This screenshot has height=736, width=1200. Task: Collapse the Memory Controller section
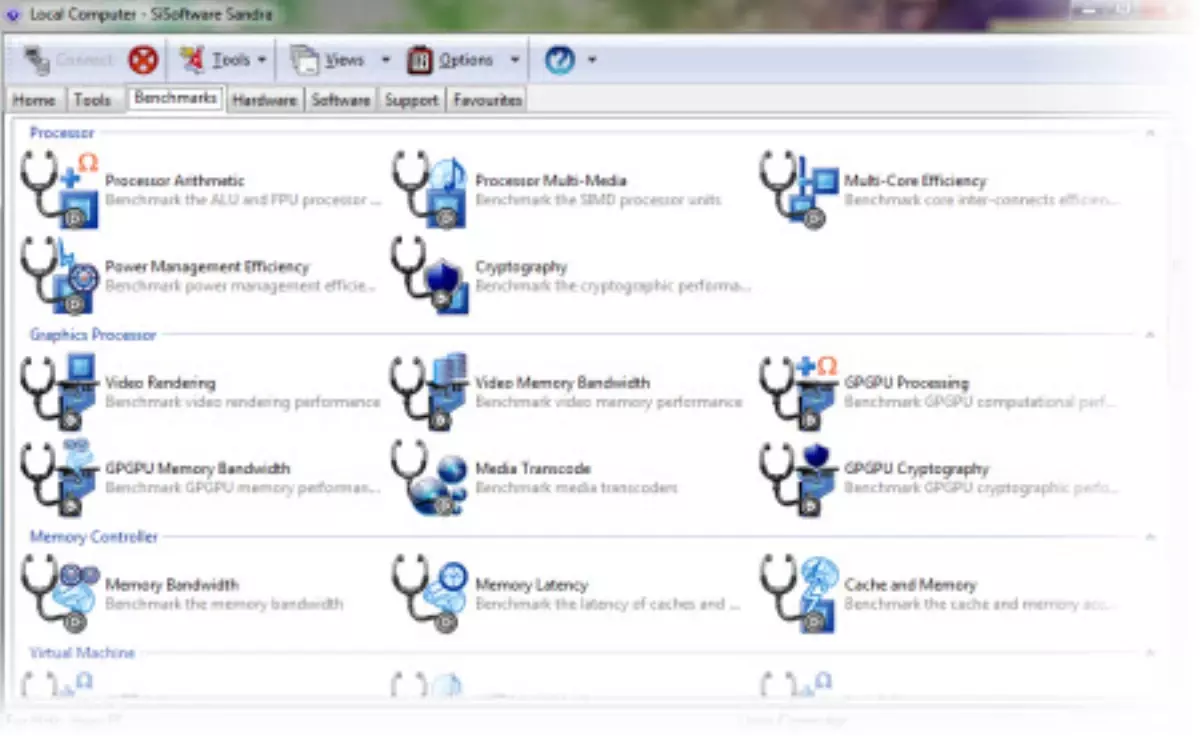(1150, 537)
